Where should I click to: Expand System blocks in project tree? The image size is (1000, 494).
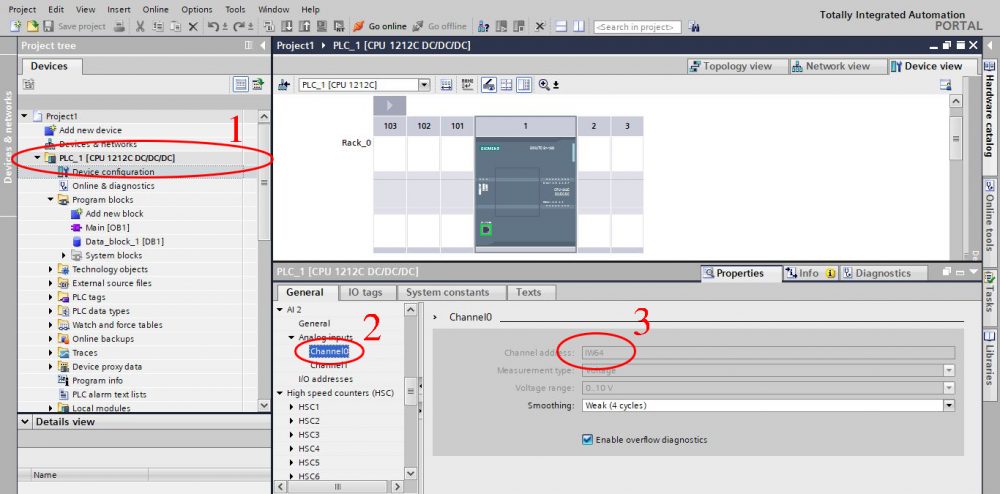click(x=64, y=255)
